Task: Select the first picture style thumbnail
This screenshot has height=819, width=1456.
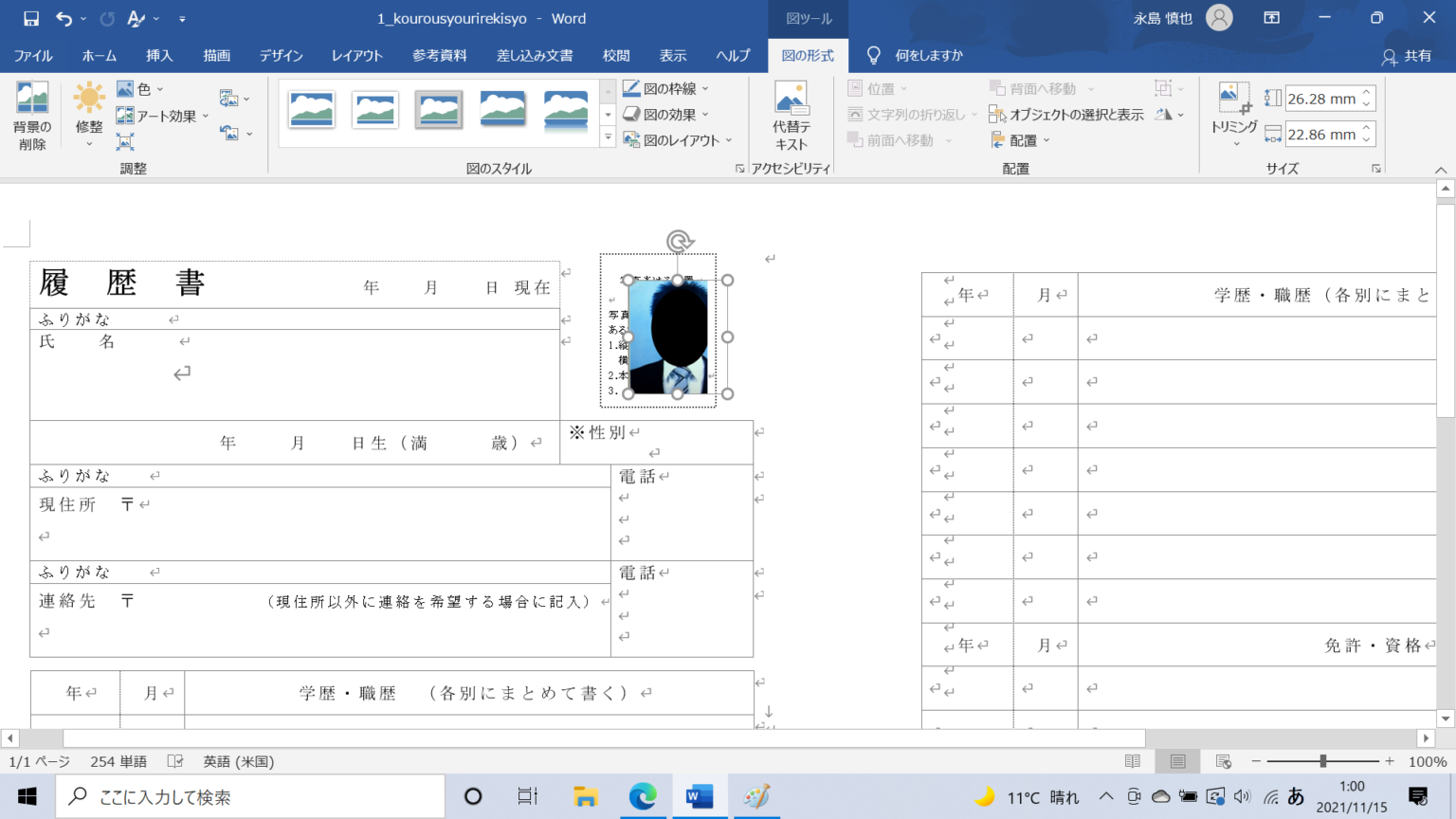Action: tap(312, 110)
